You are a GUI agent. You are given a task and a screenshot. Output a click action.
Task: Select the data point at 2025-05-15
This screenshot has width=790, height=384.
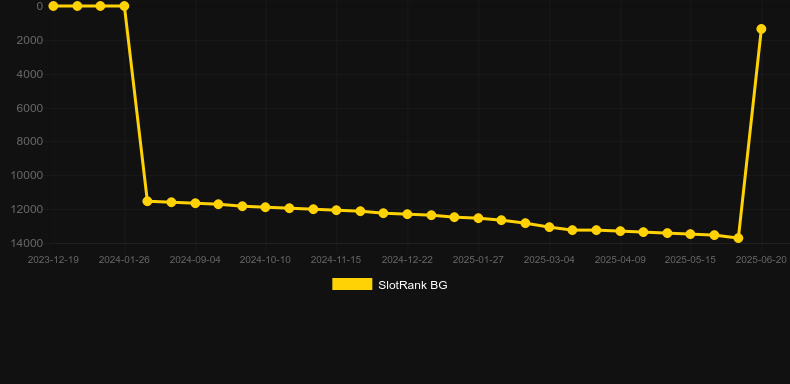coord(690,234)
